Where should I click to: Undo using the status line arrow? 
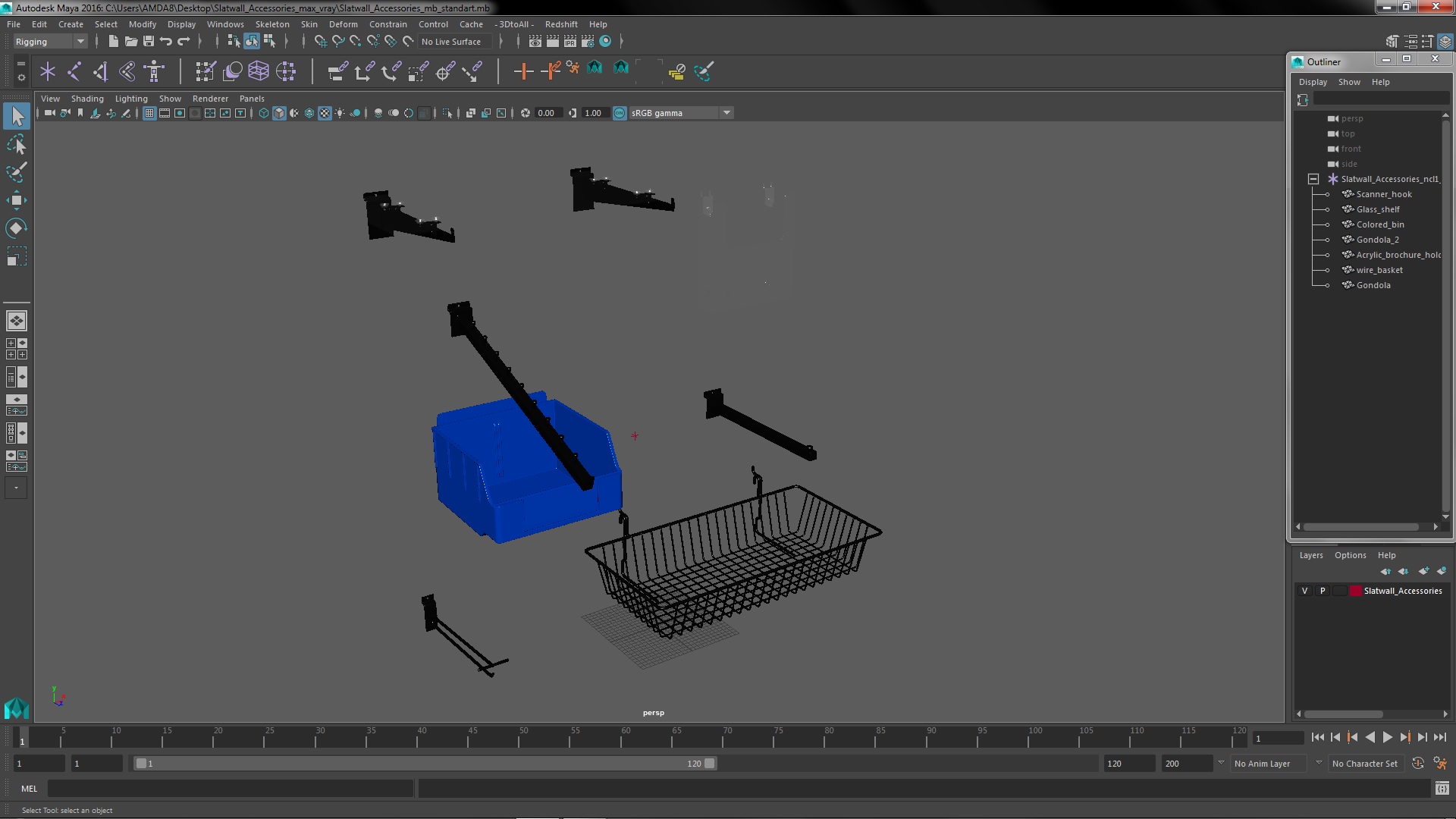[x=166, y=42]
